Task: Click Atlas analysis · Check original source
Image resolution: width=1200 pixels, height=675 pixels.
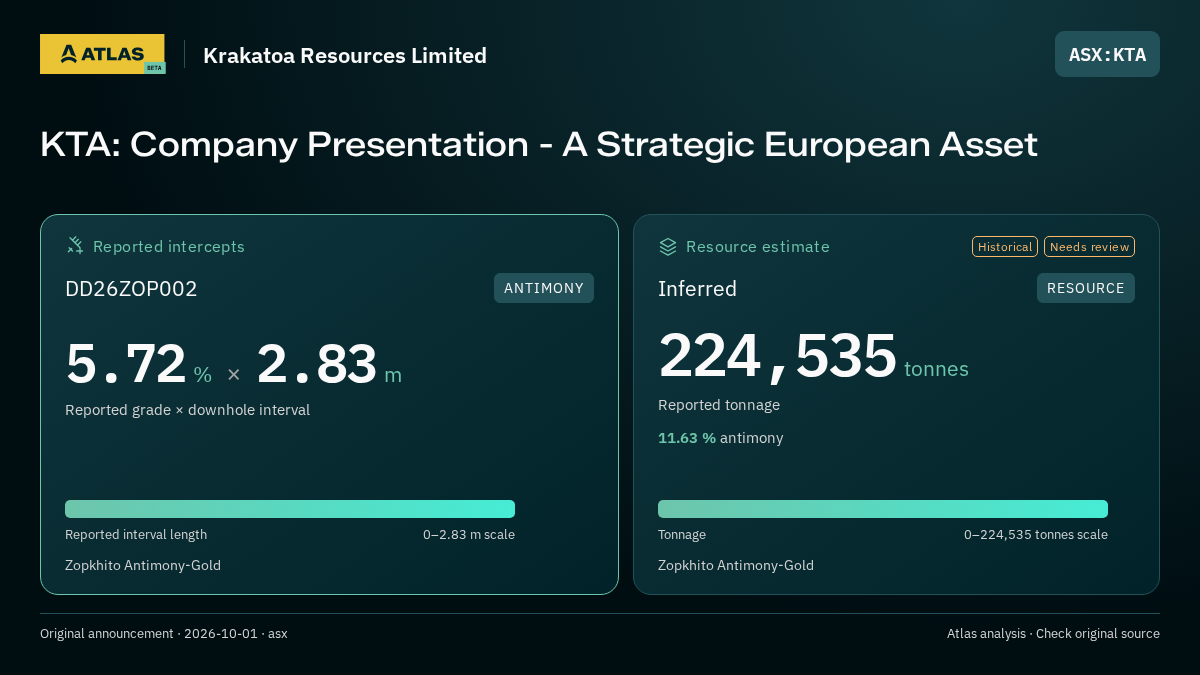Action: 1053,634
